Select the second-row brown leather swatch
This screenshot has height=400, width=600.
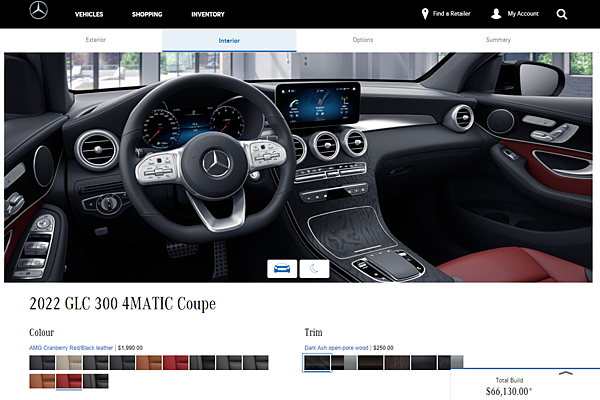pos(42,381)
